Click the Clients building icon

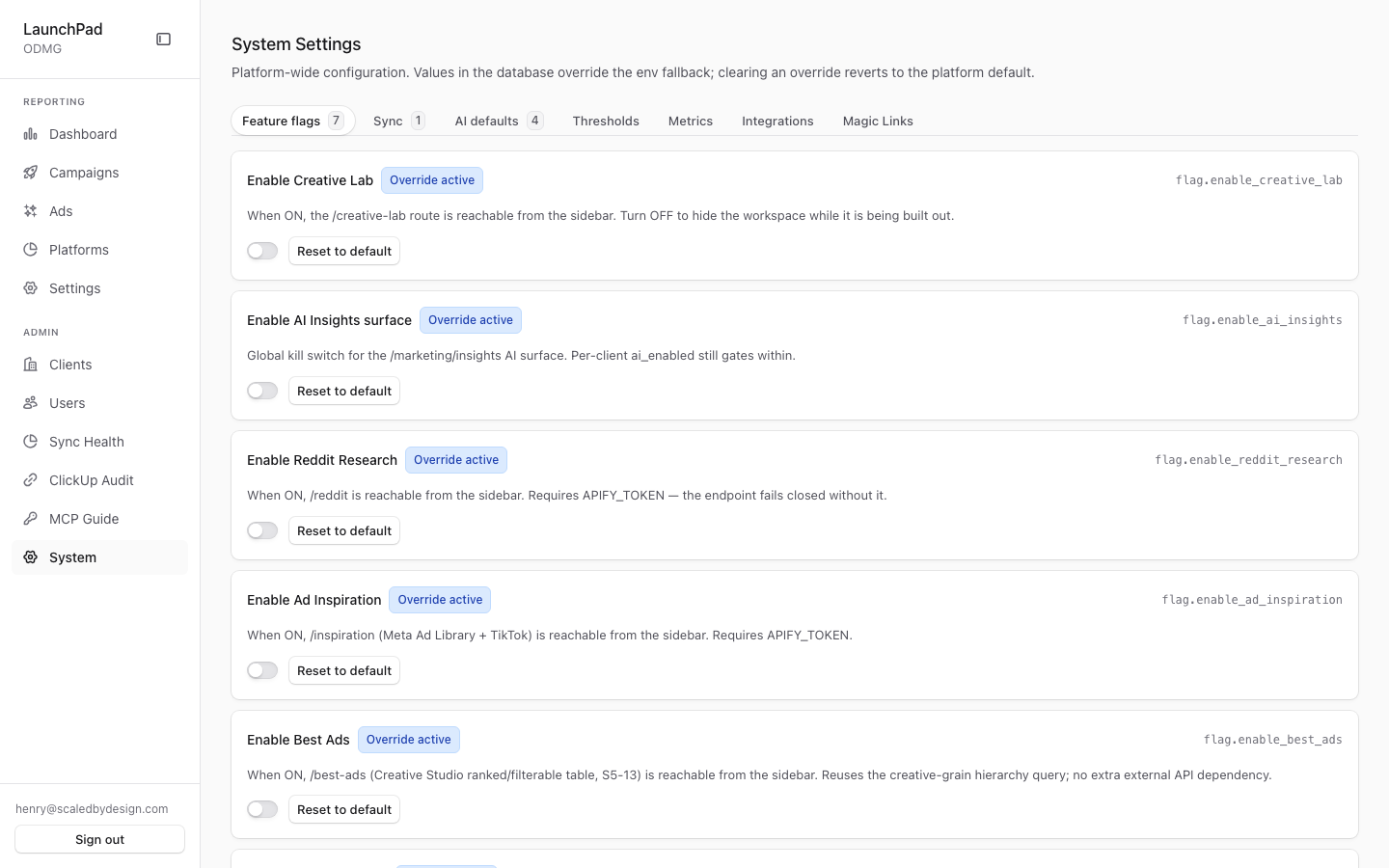[x=31, y=365]
